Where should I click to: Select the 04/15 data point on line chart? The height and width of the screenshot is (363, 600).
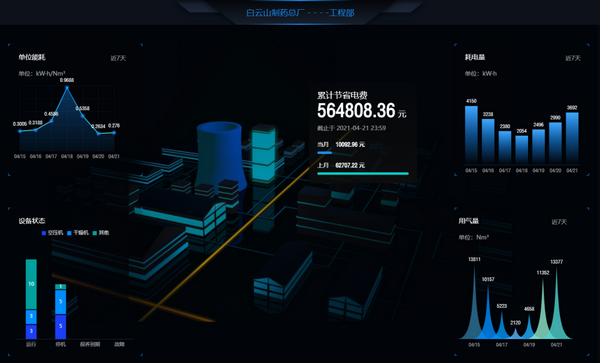(x=20, y=131)
